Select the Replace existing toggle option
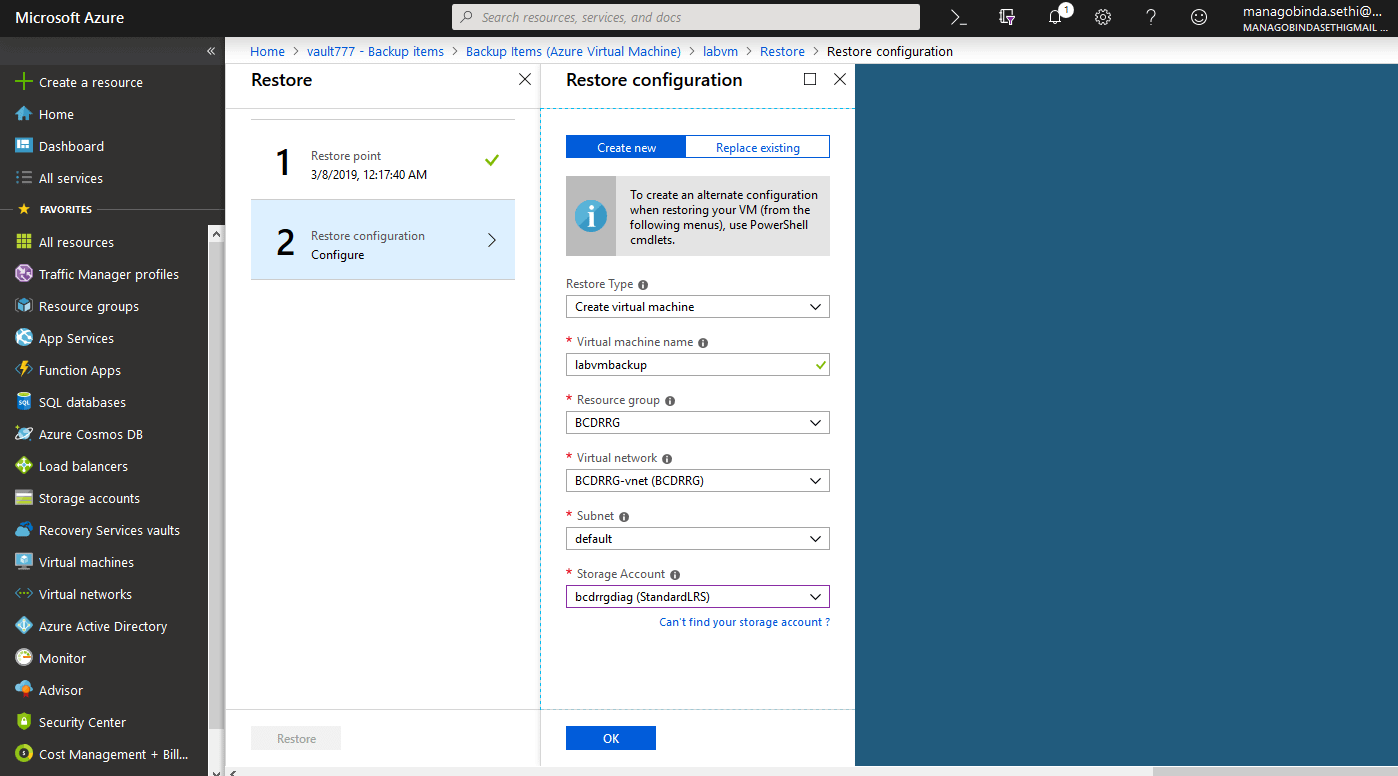 coord(758,147)
